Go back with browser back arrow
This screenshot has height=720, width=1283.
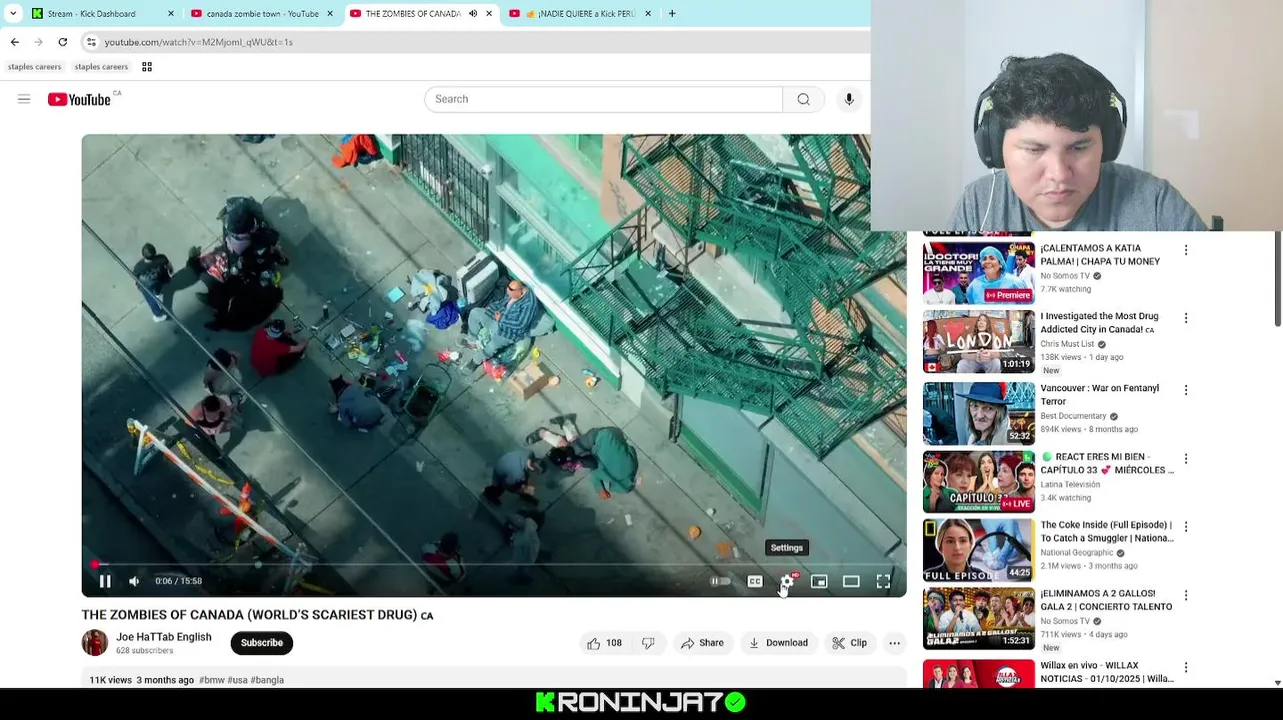14,42
